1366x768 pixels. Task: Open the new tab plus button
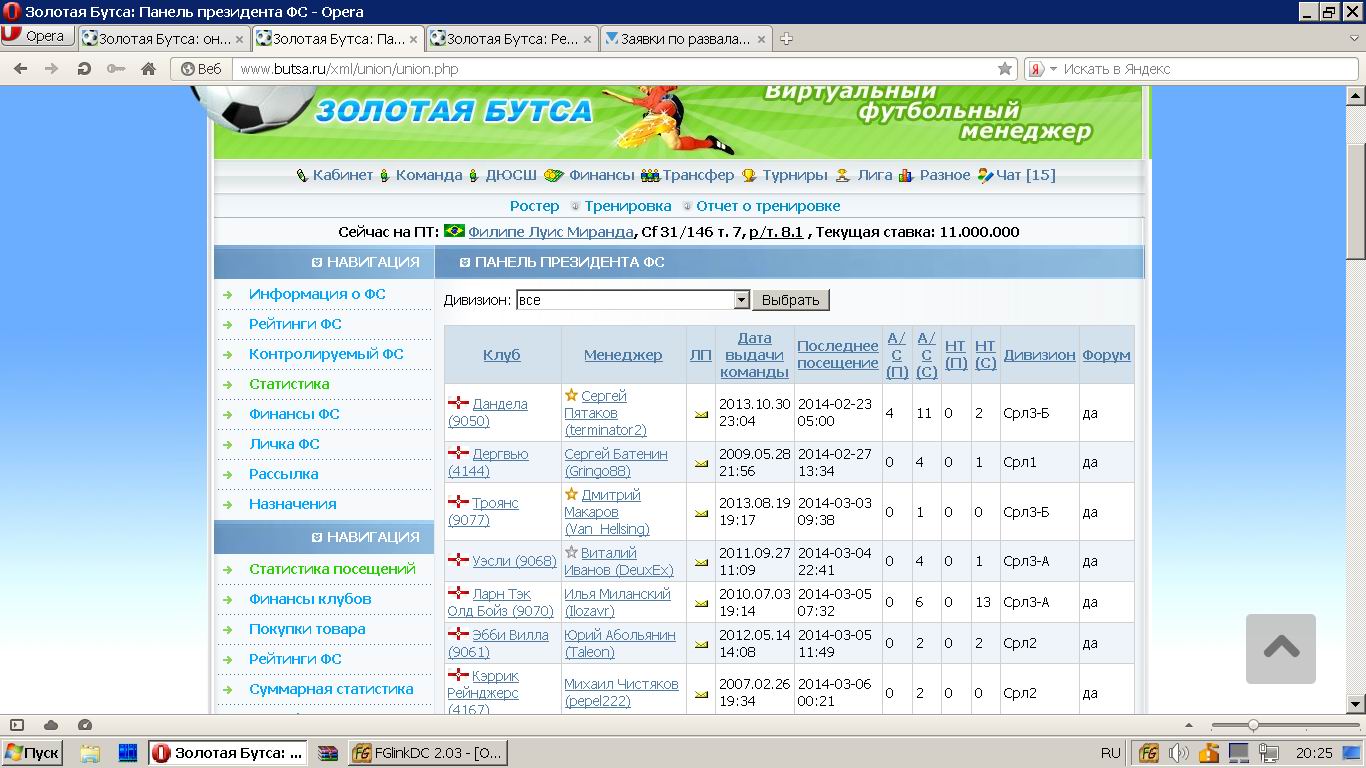pyautogui.click(x=786, y=39)
